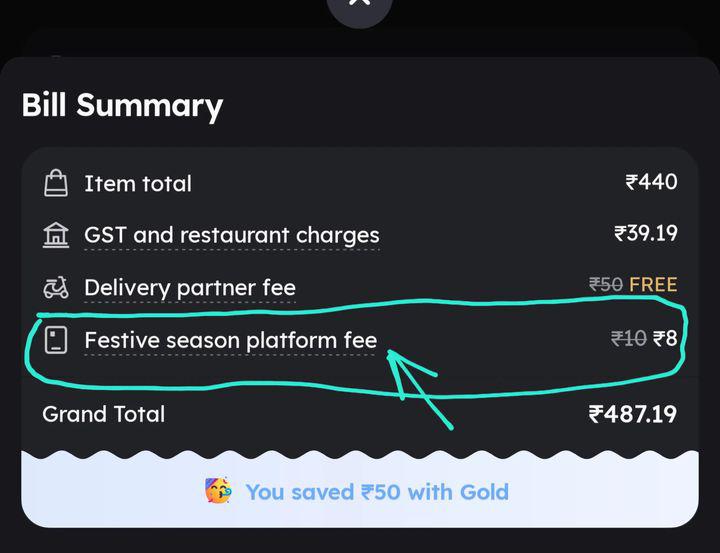Tap the struck-through ₹50 delivery fee

coord(606,285)
